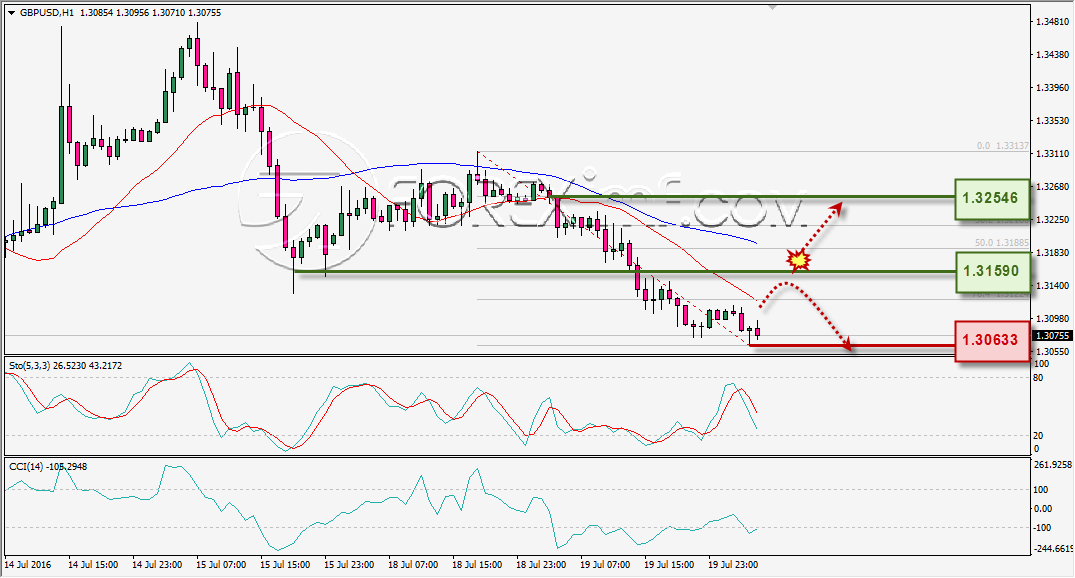
Task: Click price scale value 1.30550
Action: pyautogui.click(x=1052, y=351)
